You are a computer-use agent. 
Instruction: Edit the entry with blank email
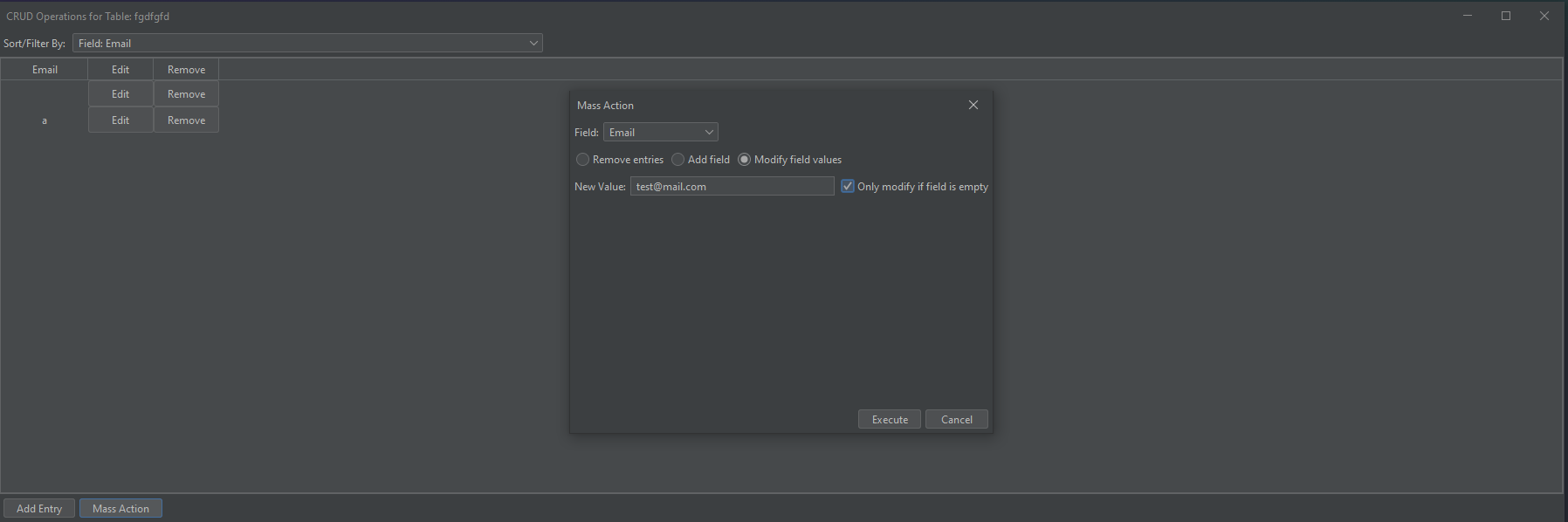tap(120, 93)
